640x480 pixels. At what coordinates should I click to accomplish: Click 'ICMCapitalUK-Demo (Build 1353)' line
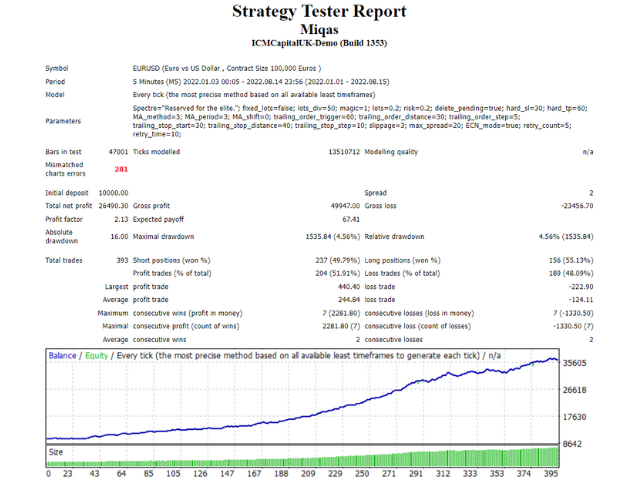[319, 43]
